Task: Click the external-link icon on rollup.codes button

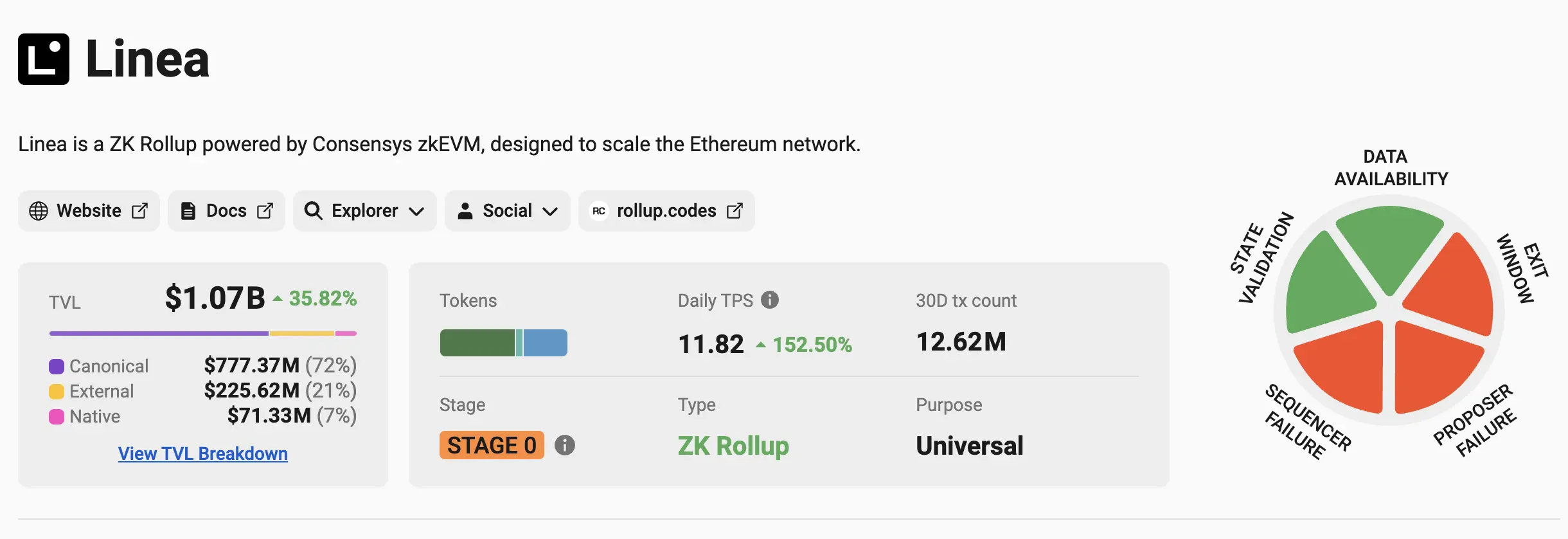Action: pyautogui.click(x=735, y=211)
